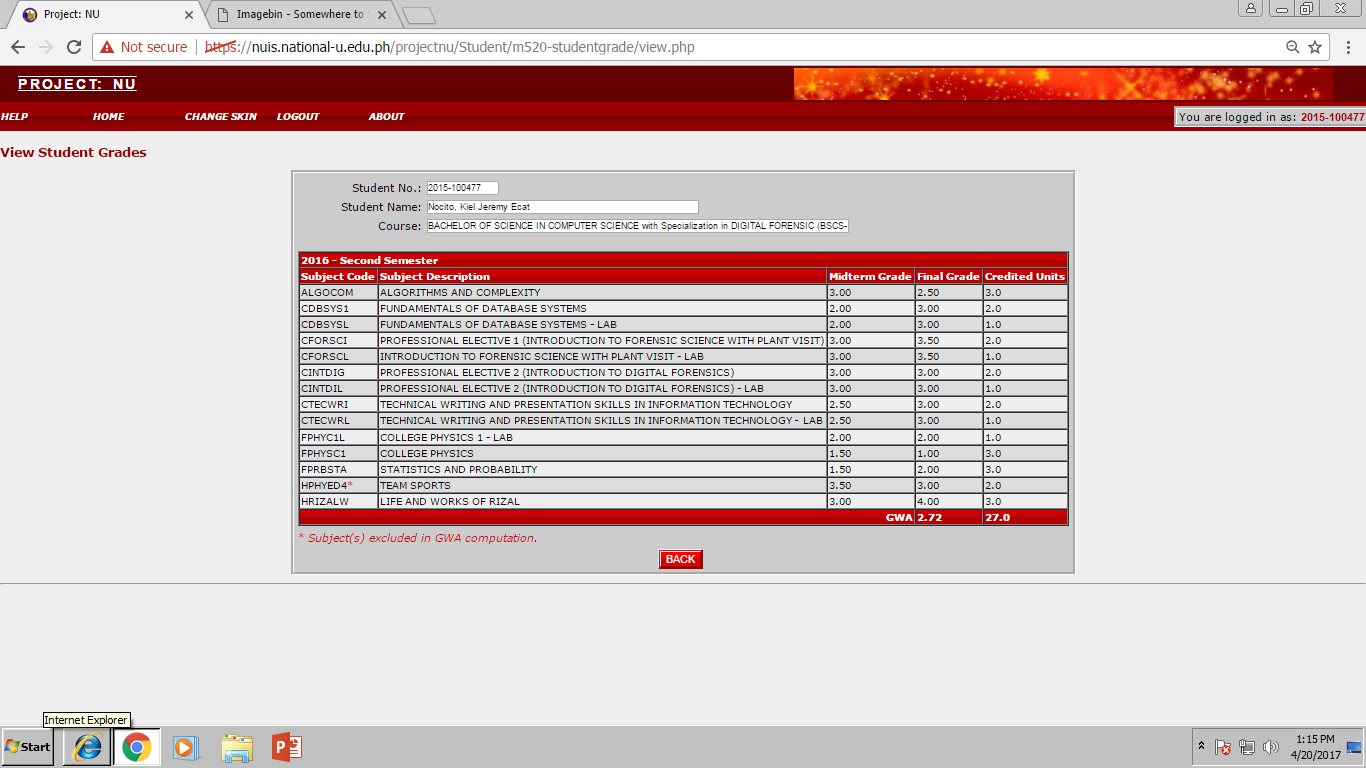Viewport: 1366px width, 768px height.
Task: Click subject code FPHYC1L
Action: (323, 437)
